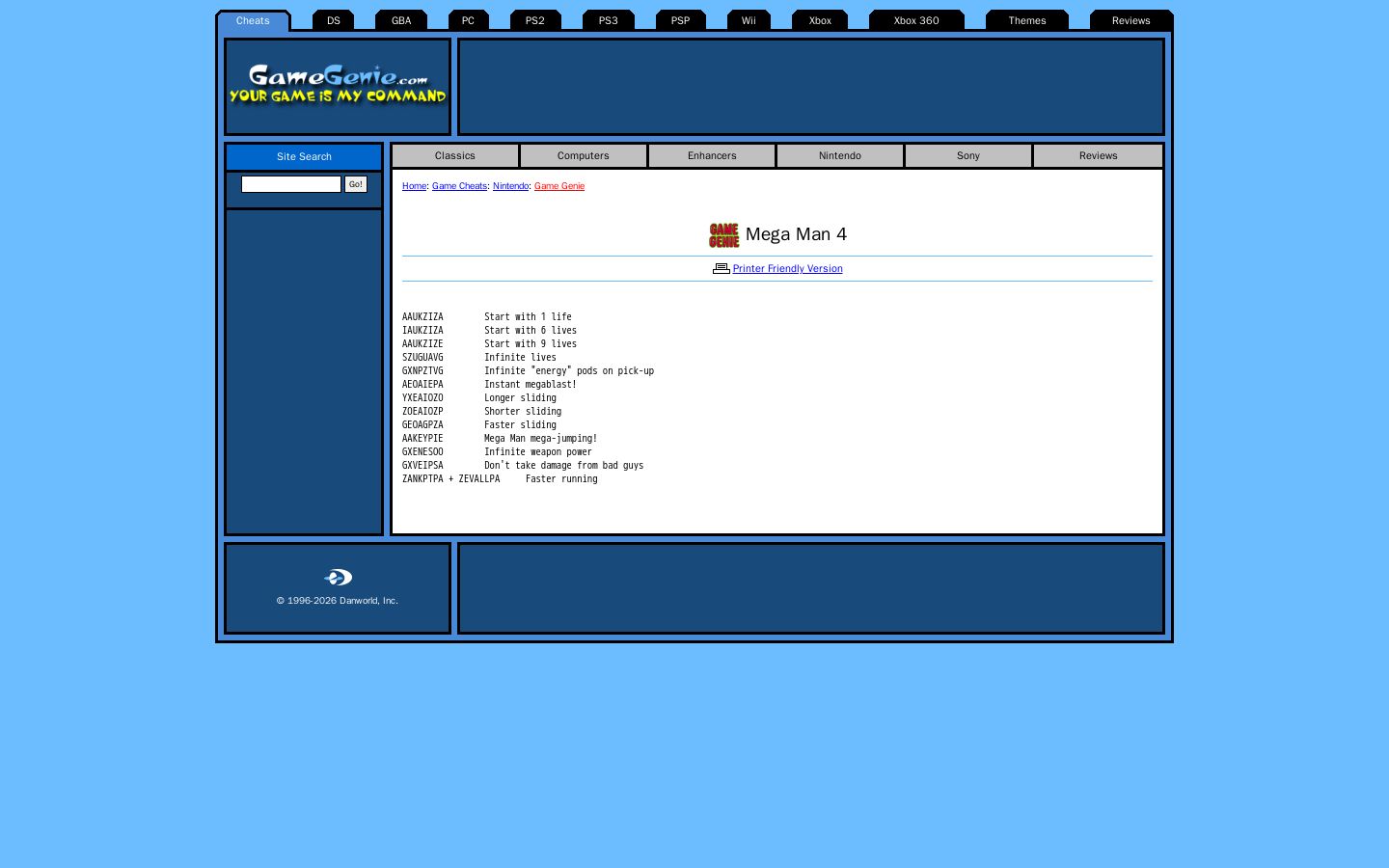Open the Nintendo menu
The image size is (1389, 868).
[840, 156]
